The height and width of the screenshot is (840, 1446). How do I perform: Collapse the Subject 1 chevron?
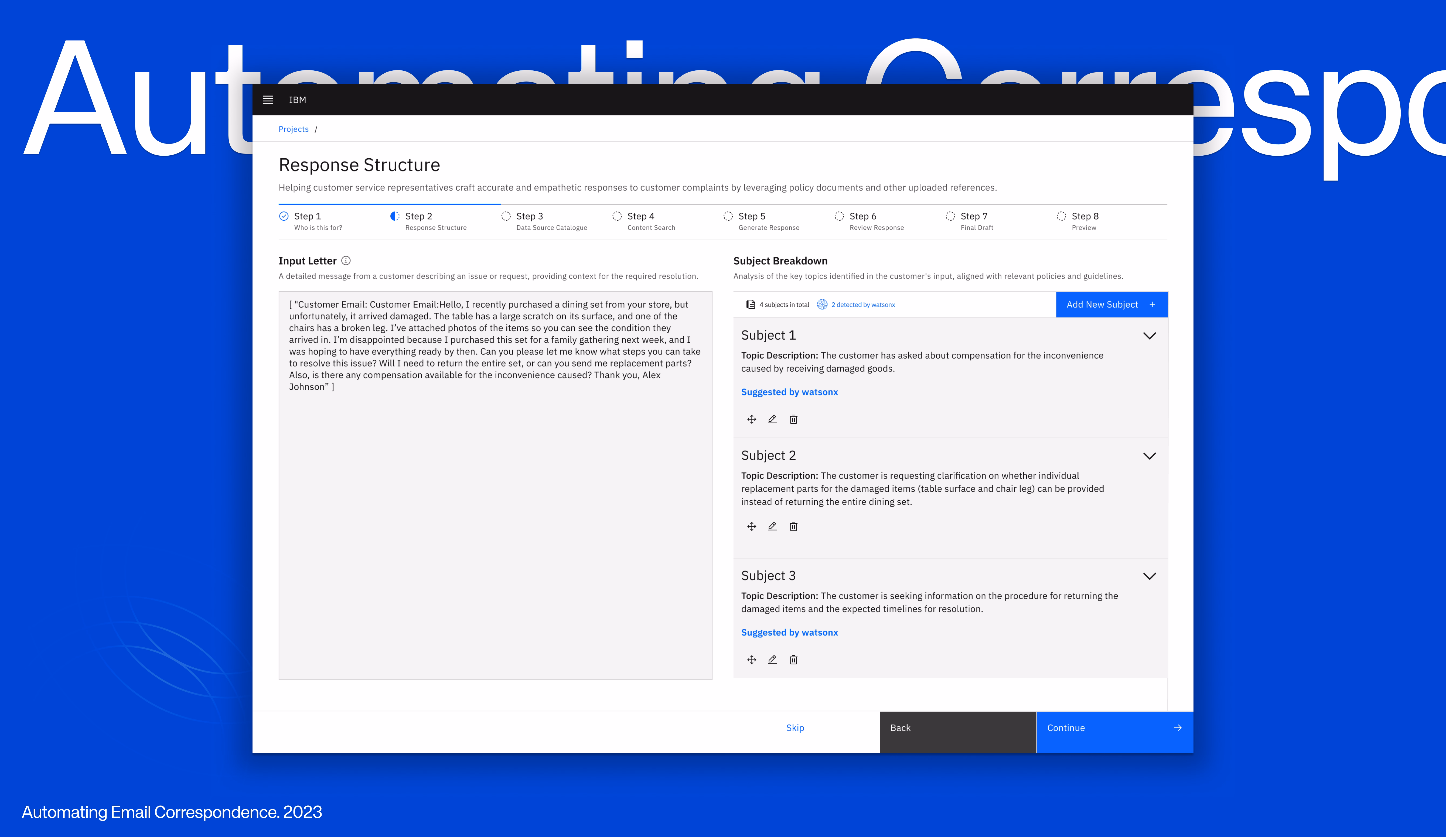1149,336
